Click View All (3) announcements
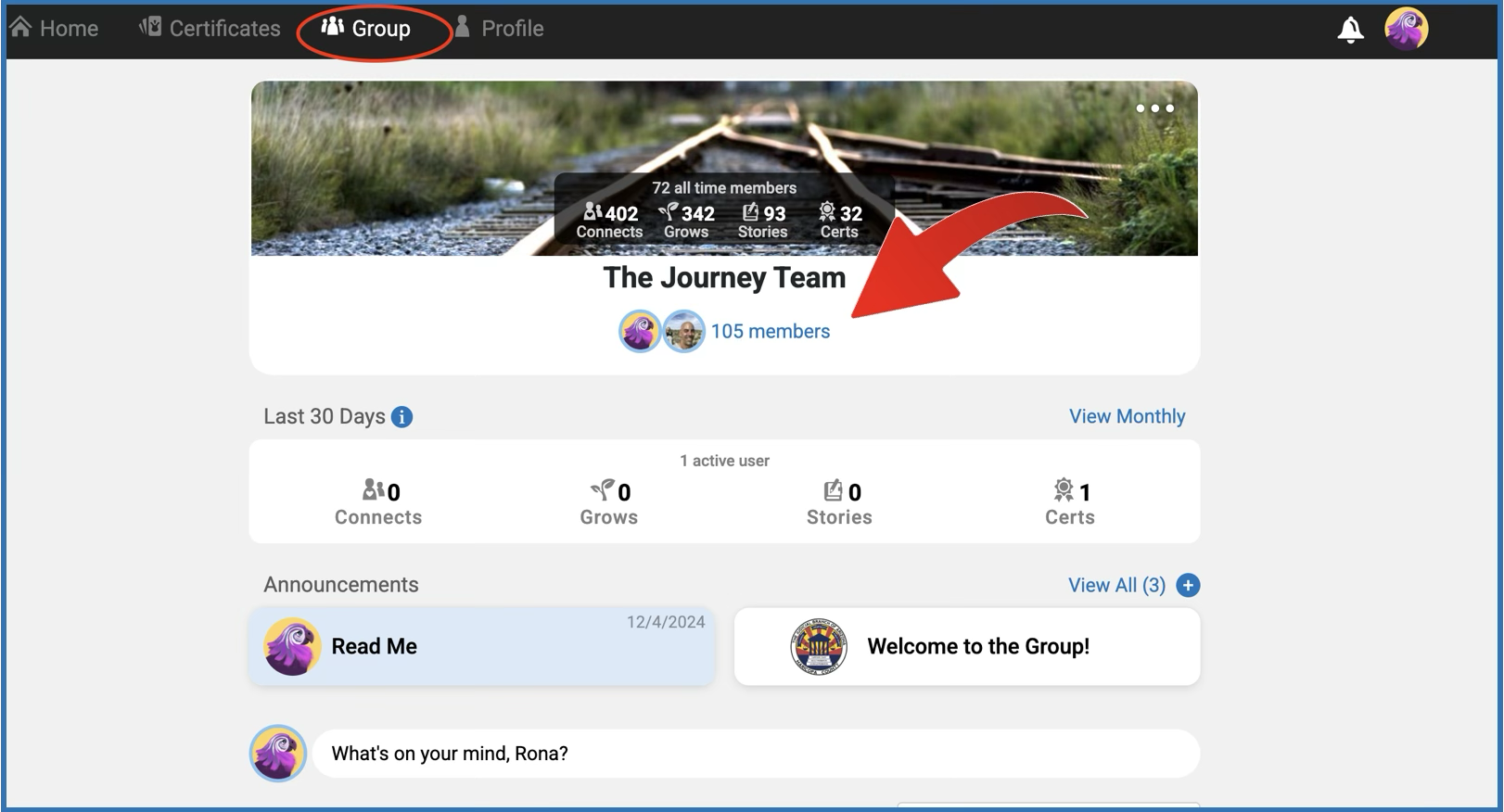The height and width of the screenshot is (812, 1504). 1116,585
